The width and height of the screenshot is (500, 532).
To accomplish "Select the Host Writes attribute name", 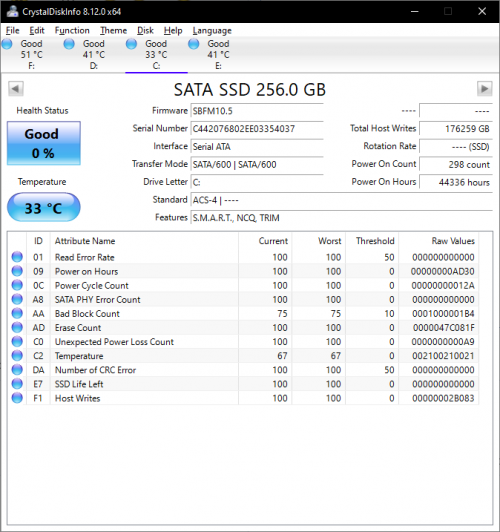I will pos(78,398).
